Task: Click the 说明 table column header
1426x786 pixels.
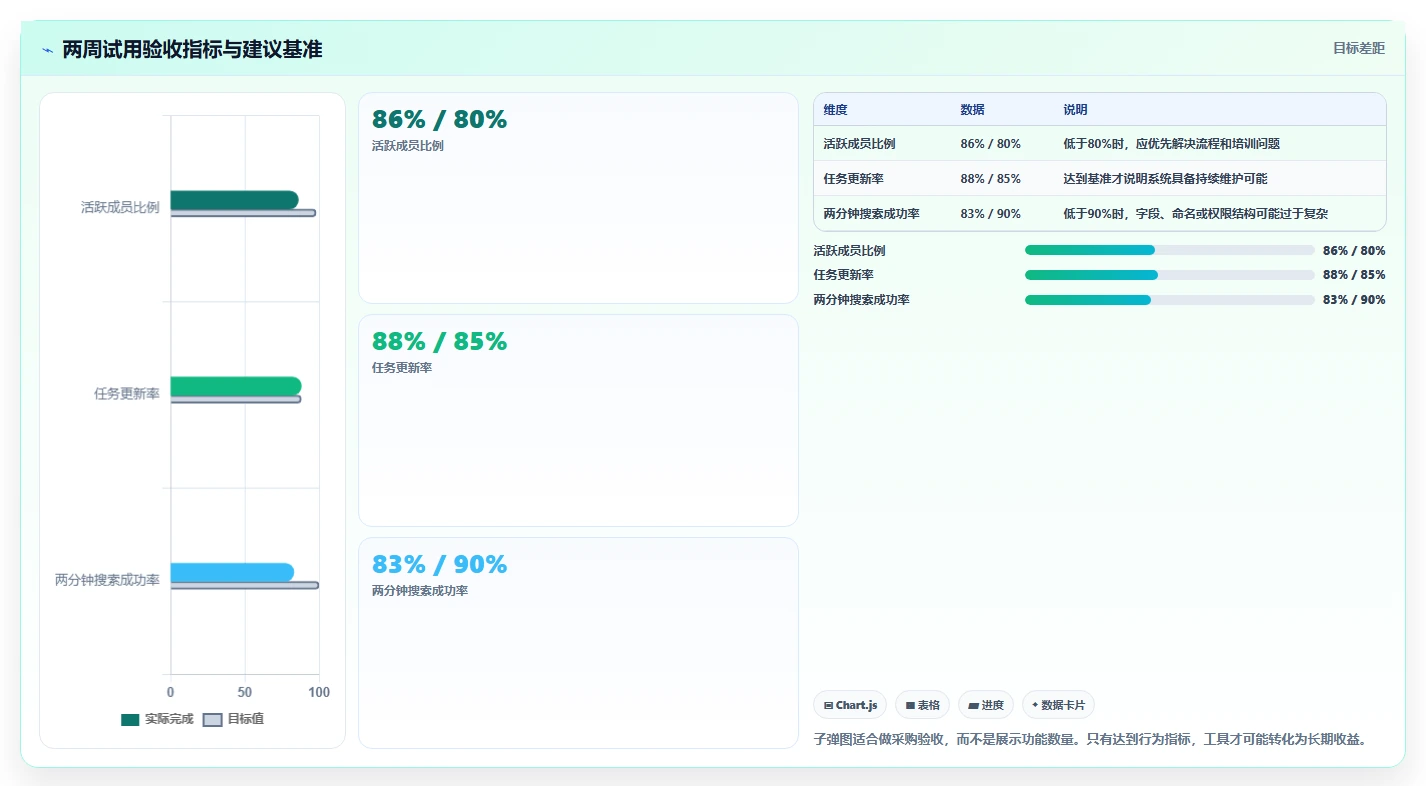Action: coord(1075,110)
